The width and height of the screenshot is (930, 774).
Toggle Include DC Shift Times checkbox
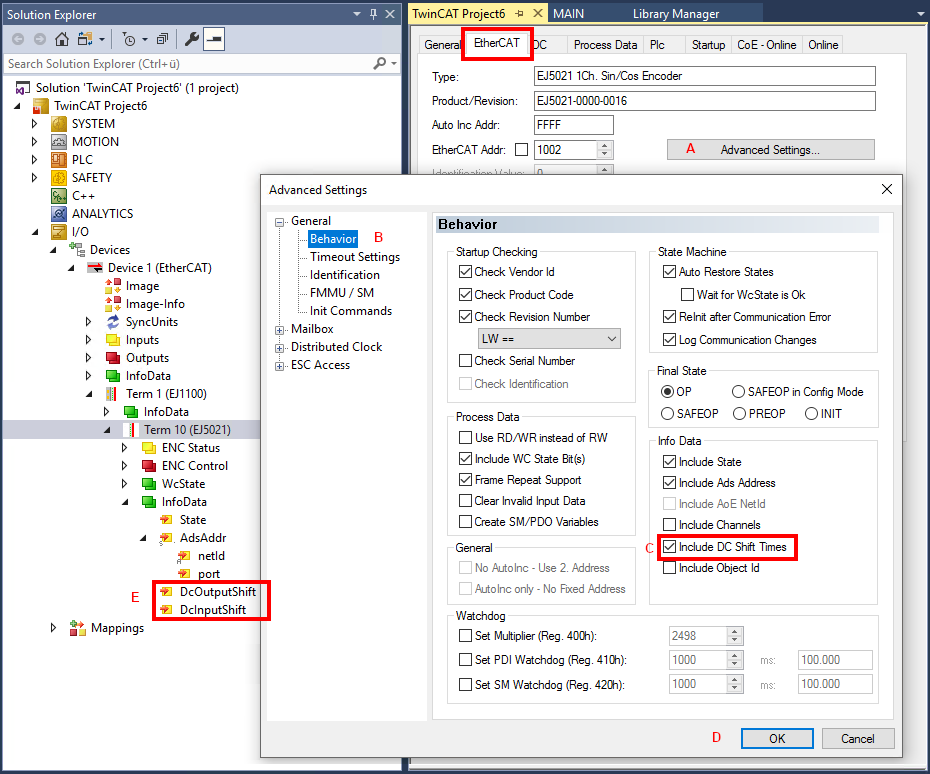[670, 547]
